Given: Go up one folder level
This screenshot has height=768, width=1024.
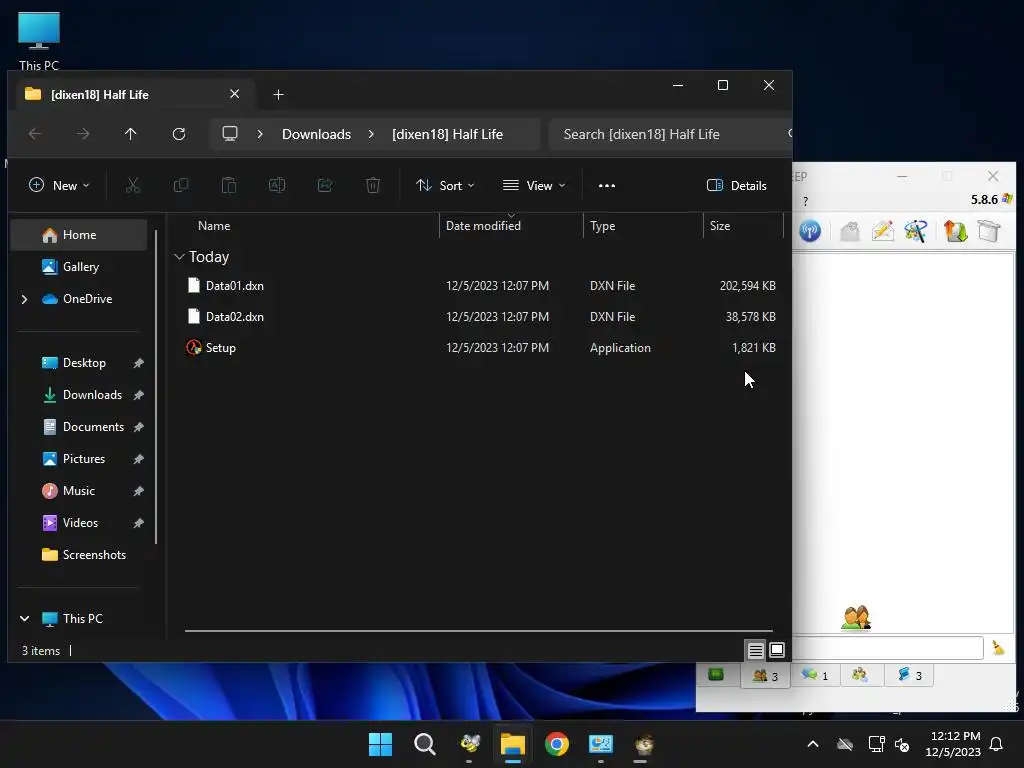Looking at the screenshot, I should click(131, 134).
